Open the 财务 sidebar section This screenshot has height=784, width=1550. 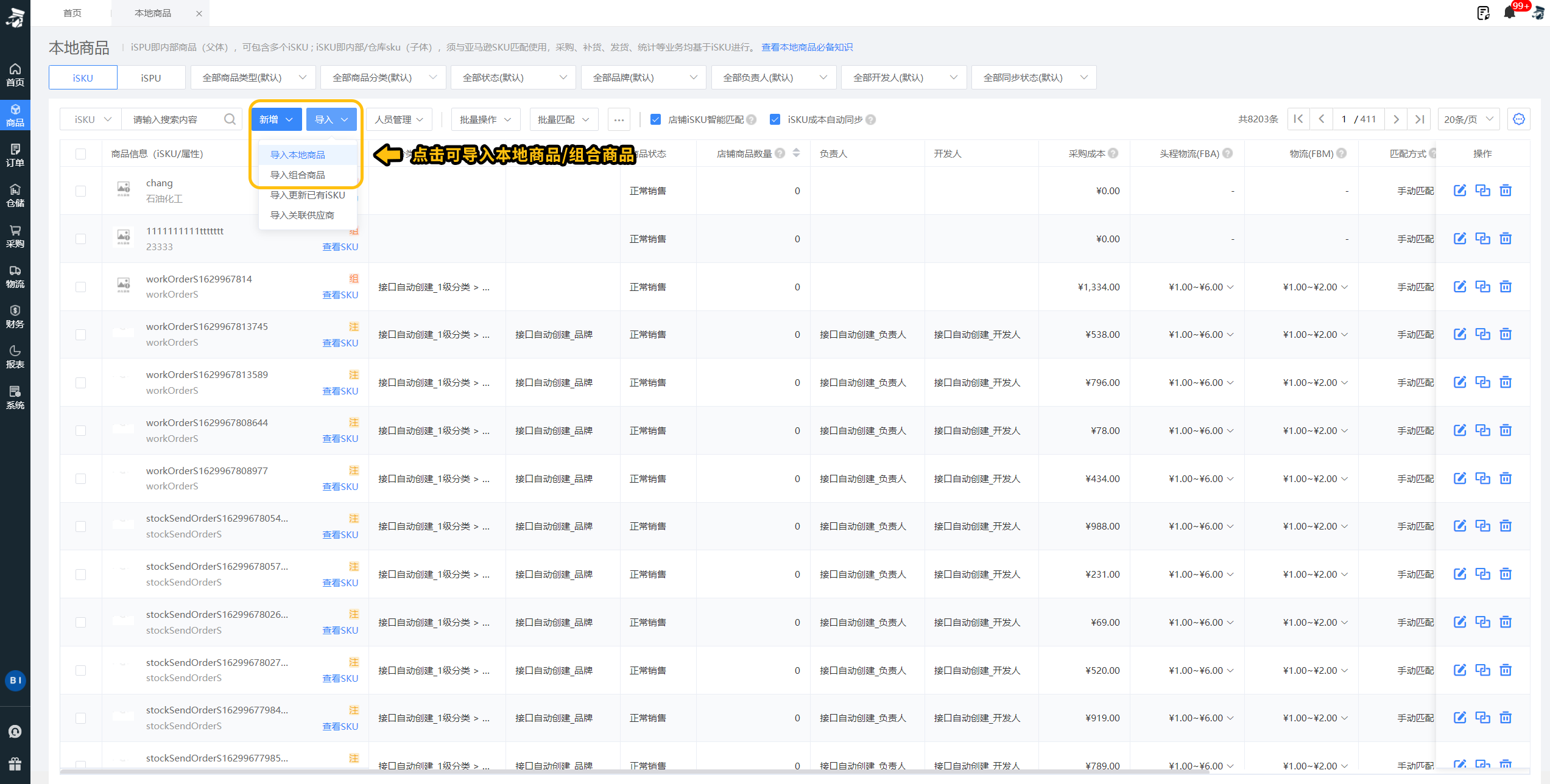click(15, 317)
